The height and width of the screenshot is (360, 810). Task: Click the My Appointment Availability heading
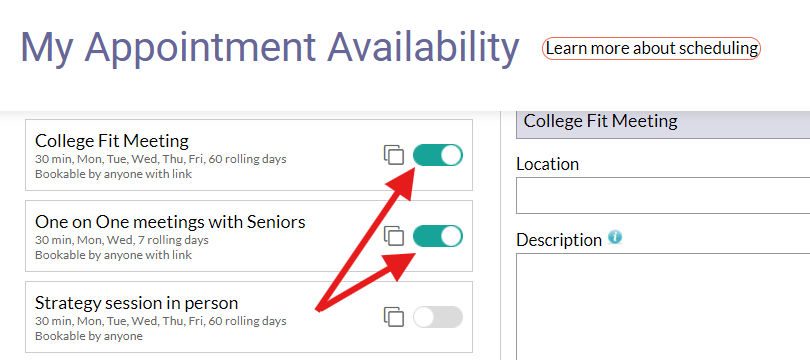point(270,48)
